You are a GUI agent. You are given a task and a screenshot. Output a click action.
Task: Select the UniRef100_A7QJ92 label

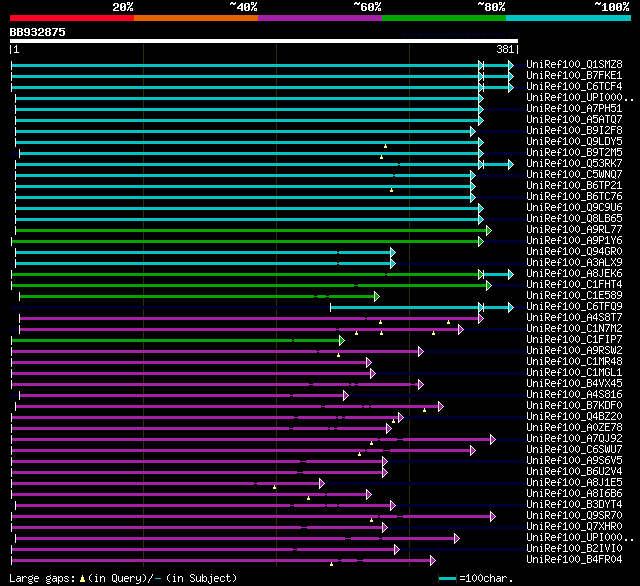pyautogui.click(x=574, y=439)
